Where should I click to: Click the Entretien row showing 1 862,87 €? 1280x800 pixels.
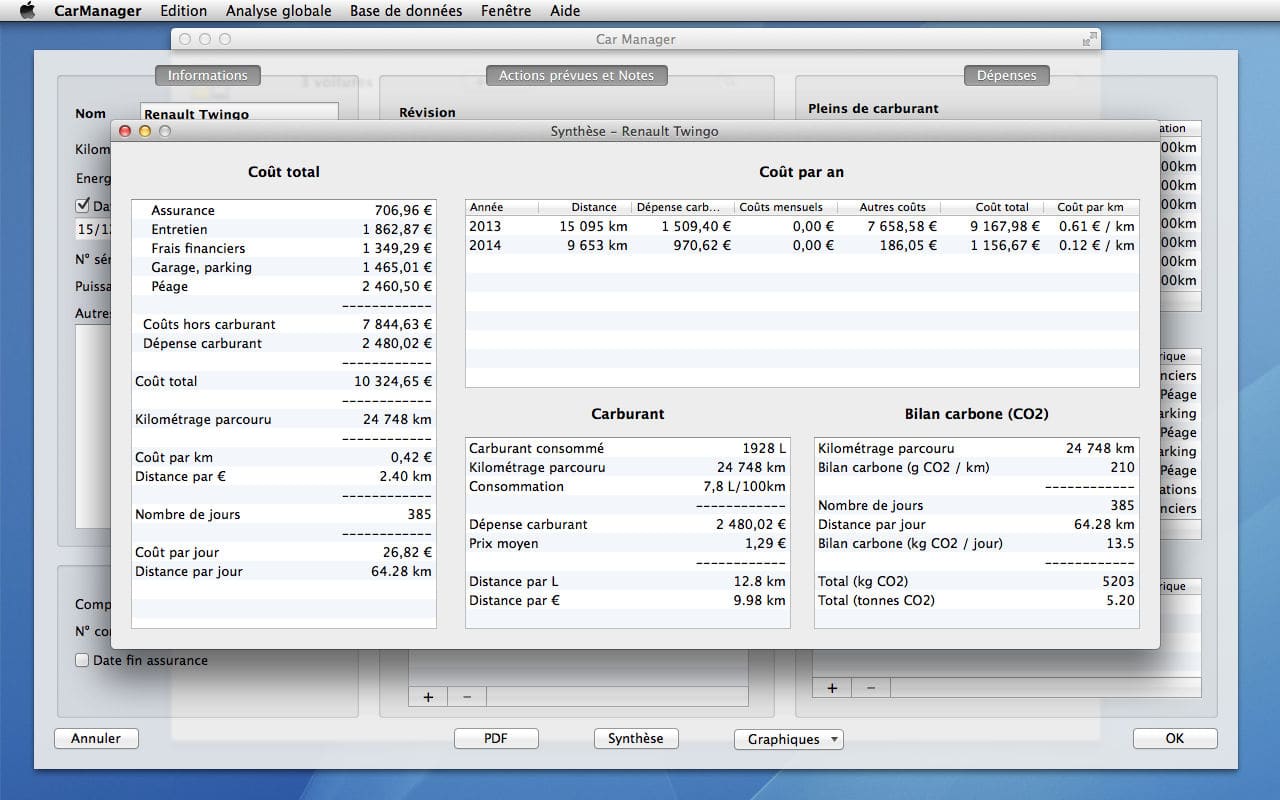coord(284,229)
